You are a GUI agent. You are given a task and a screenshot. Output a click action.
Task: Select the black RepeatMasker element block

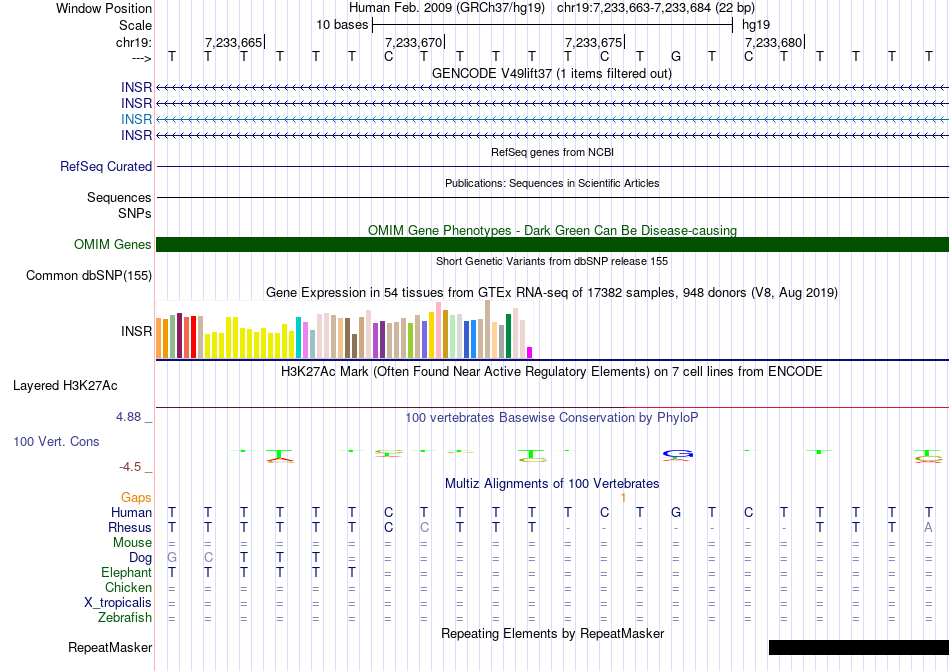[x=858, y=647]
